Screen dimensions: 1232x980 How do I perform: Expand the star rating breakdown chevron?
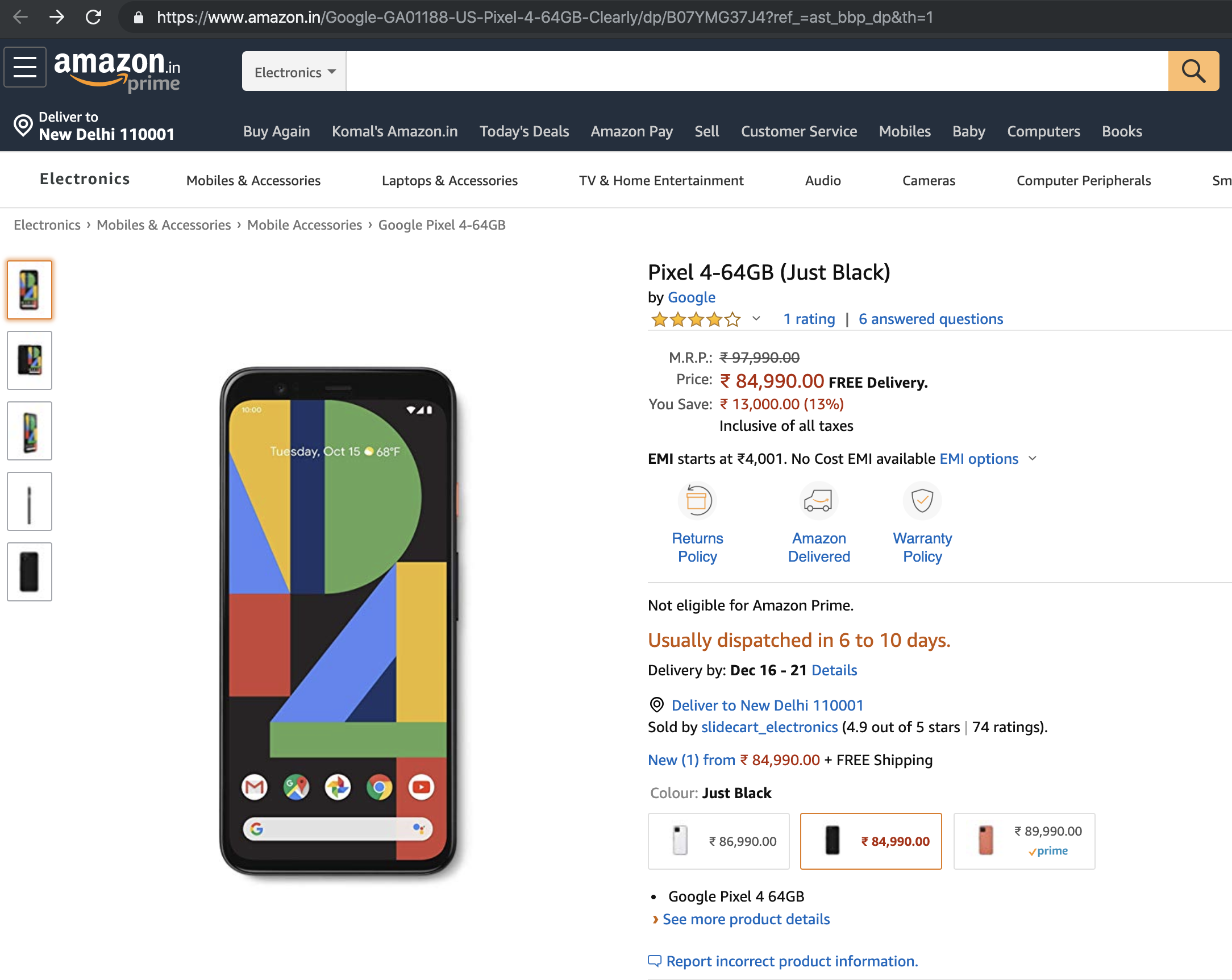[x=755, y=318]
